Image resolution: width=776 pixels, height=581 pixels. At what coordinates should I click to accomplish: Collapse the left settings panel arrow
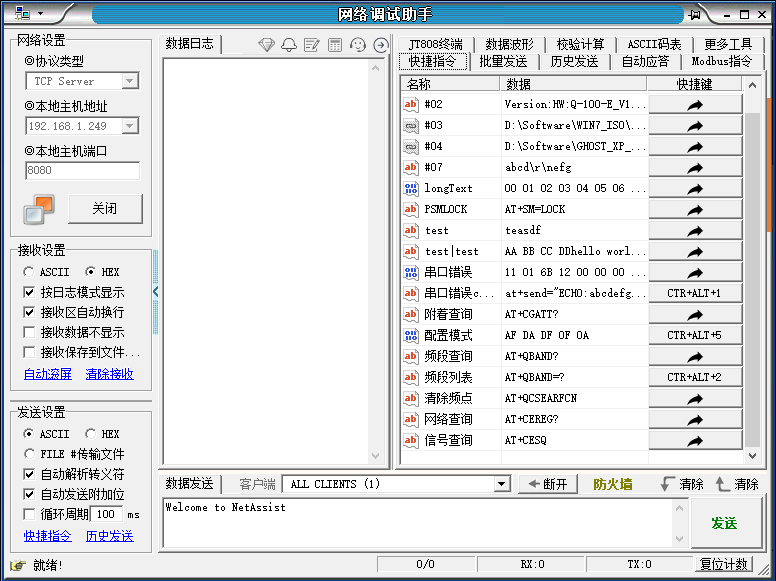[155, 291]
